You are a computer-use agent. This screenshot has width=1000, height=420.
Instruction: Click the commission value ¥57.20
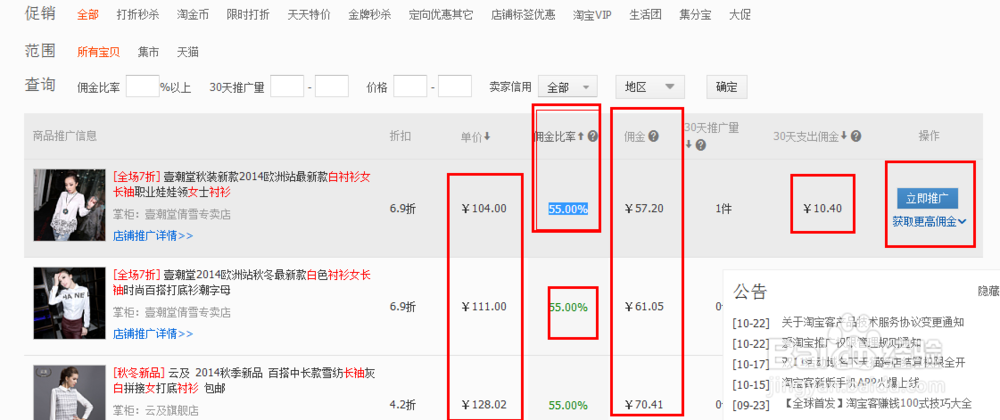coord(644,208)
